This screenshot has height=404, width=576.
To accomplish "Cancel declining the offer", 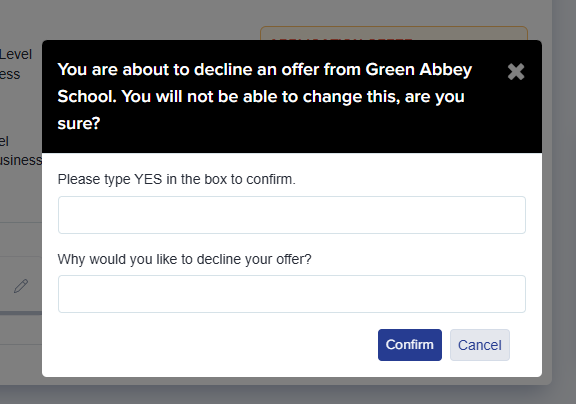I will [479, 345].
